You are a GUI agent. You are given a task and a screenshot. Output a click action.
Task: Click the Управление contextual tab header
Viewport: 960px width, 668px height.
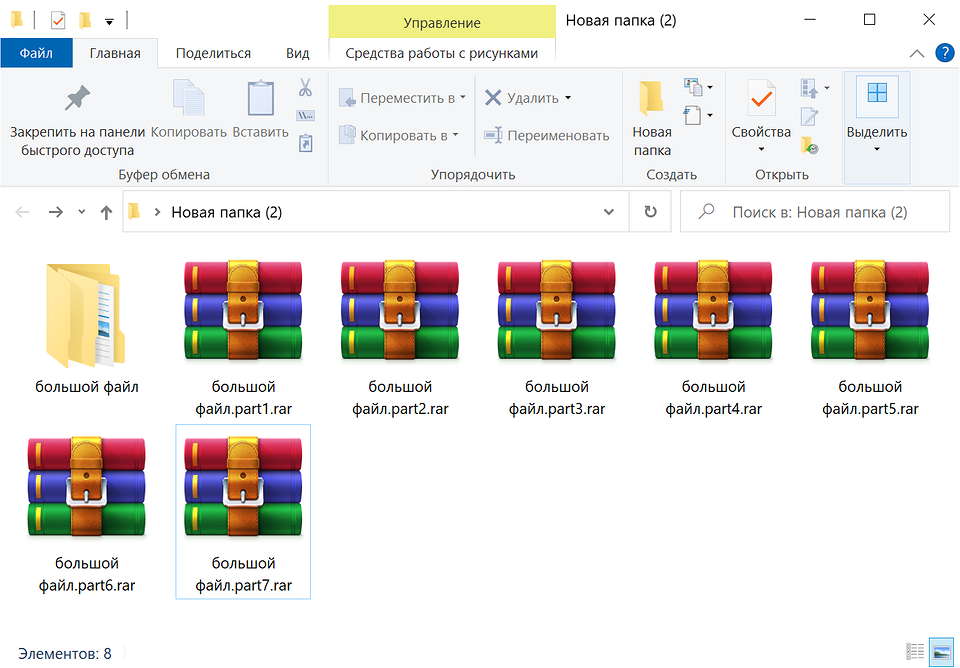coord(441,23)
